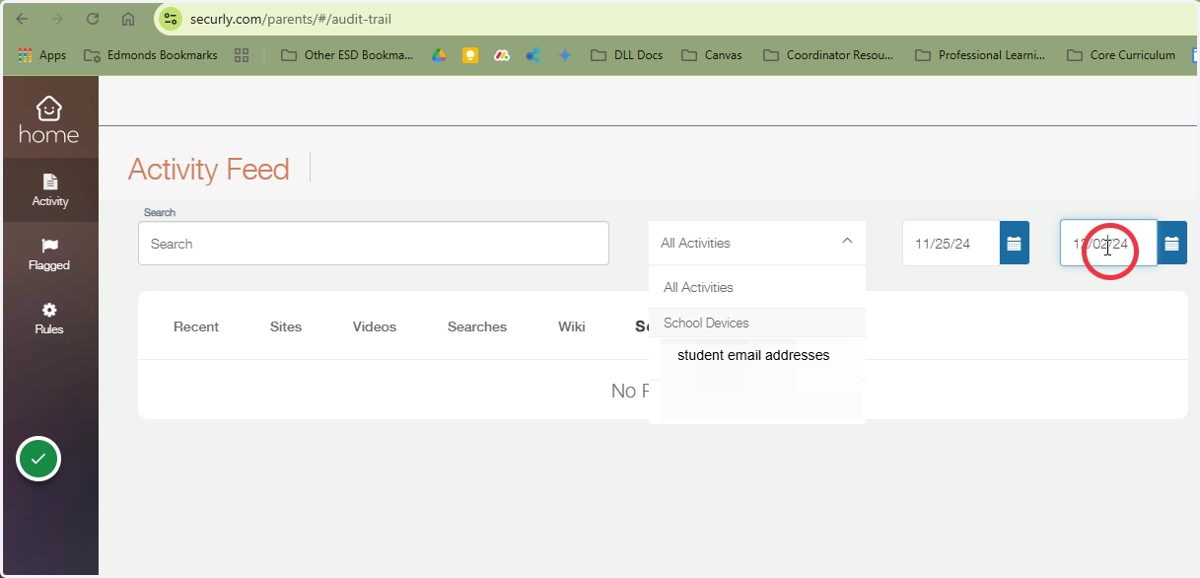This screenshot has width=1200, height=578.
Task: Open calendar picker for start date
Action: click(x=1014, y=243)
